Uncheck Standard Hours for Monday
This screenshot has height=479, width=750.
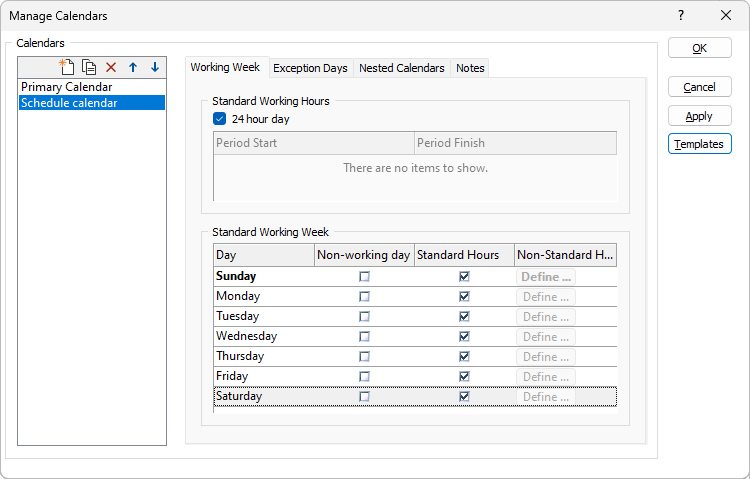pos(464,297)
